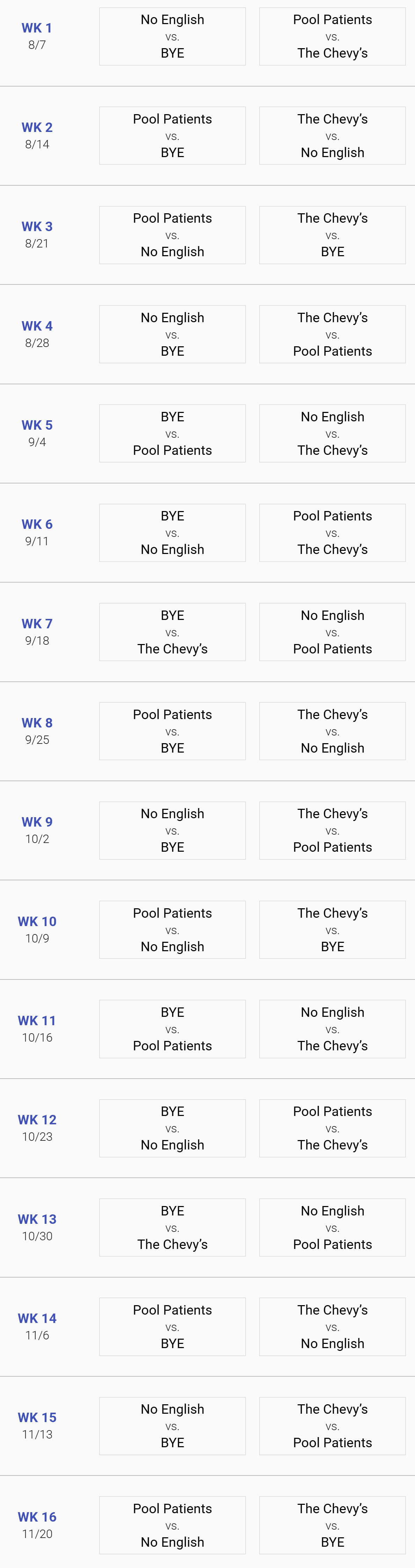This screenshot has height=1568, width=415.
Task: Select the WK 1 No English BYE card
Action: pos(173,37)
